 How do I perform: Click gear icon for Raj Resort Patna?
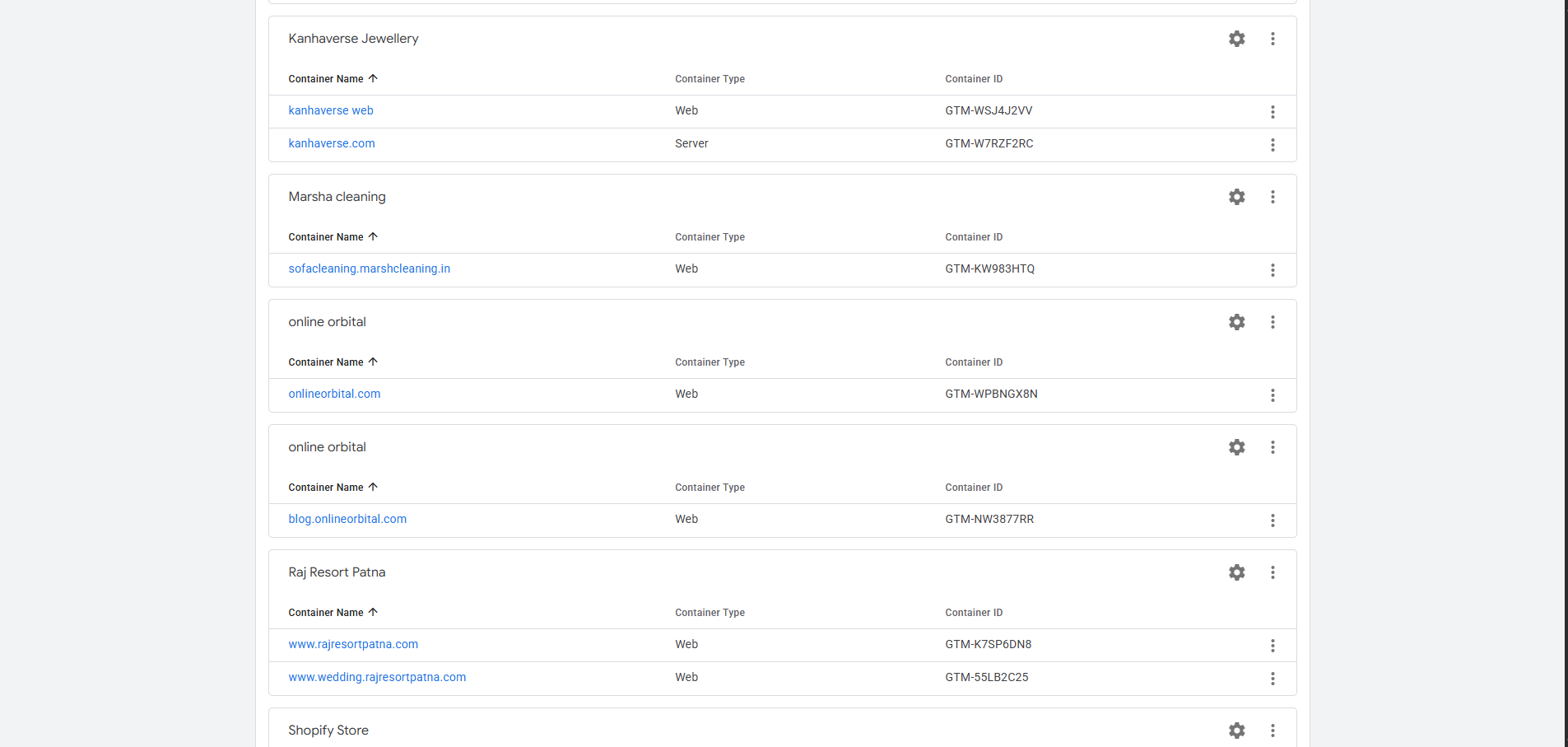click(x=1236, y=572)
